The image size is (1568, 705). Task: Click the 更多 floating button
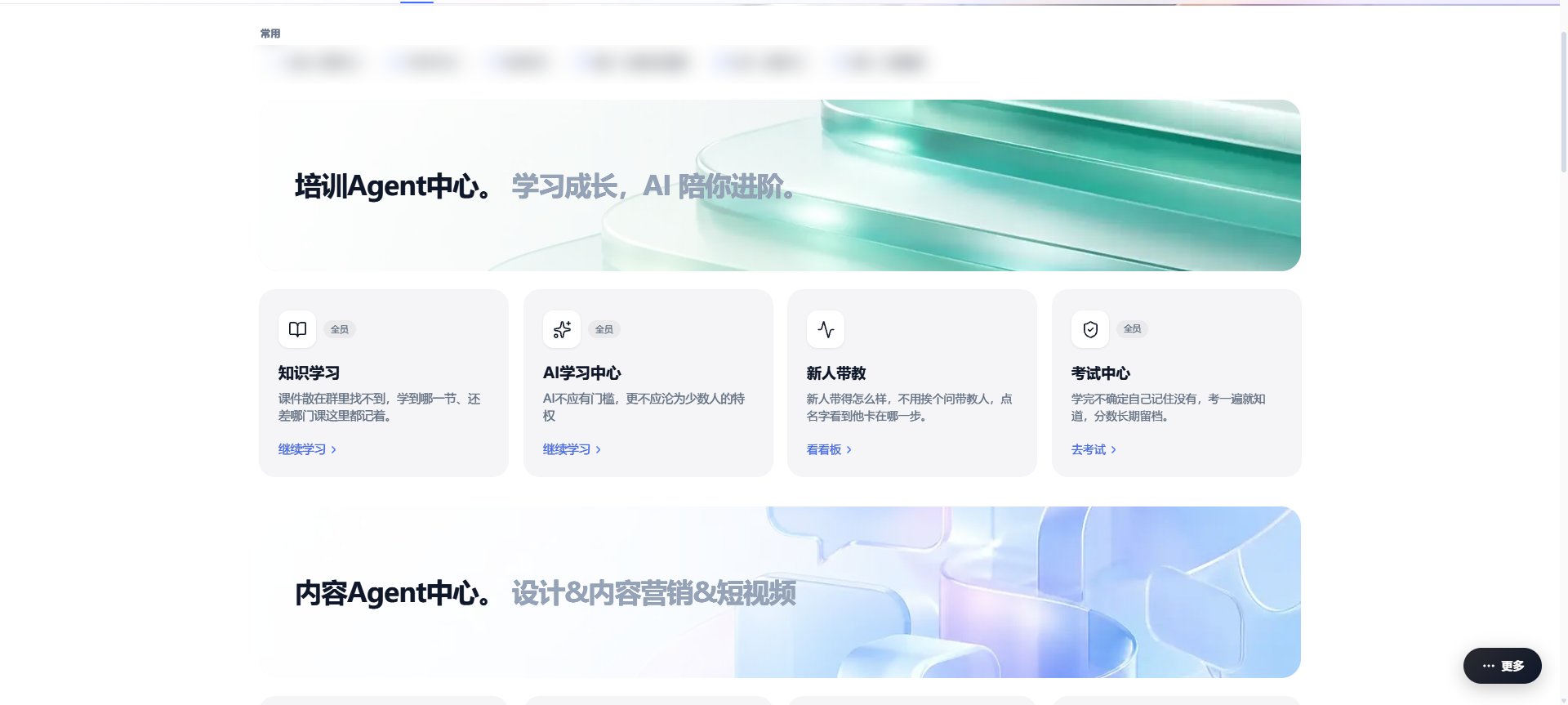tap(1503, 666)
